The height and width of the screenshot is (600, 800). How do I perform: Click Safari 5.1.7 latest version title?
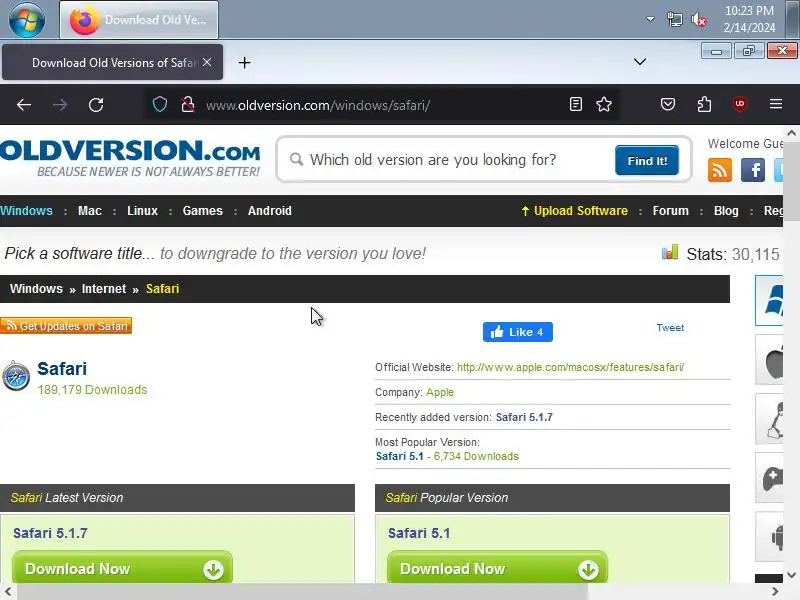point(50,533)
